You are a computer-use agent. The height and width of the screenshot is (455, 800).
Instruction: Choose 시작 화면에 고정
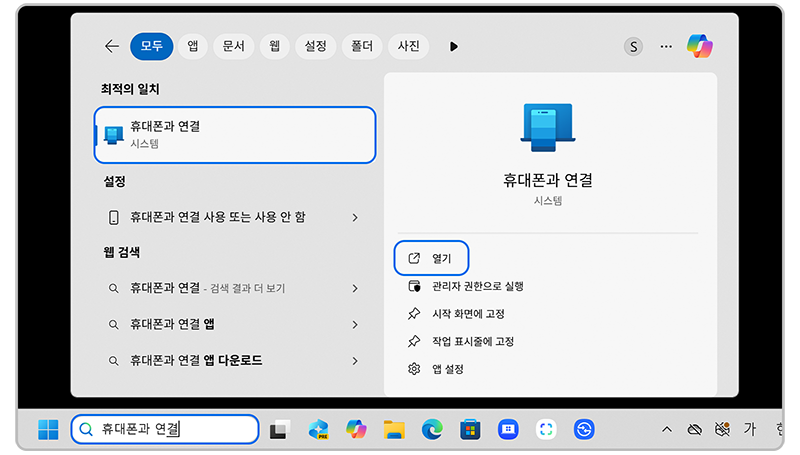point(456,314)
